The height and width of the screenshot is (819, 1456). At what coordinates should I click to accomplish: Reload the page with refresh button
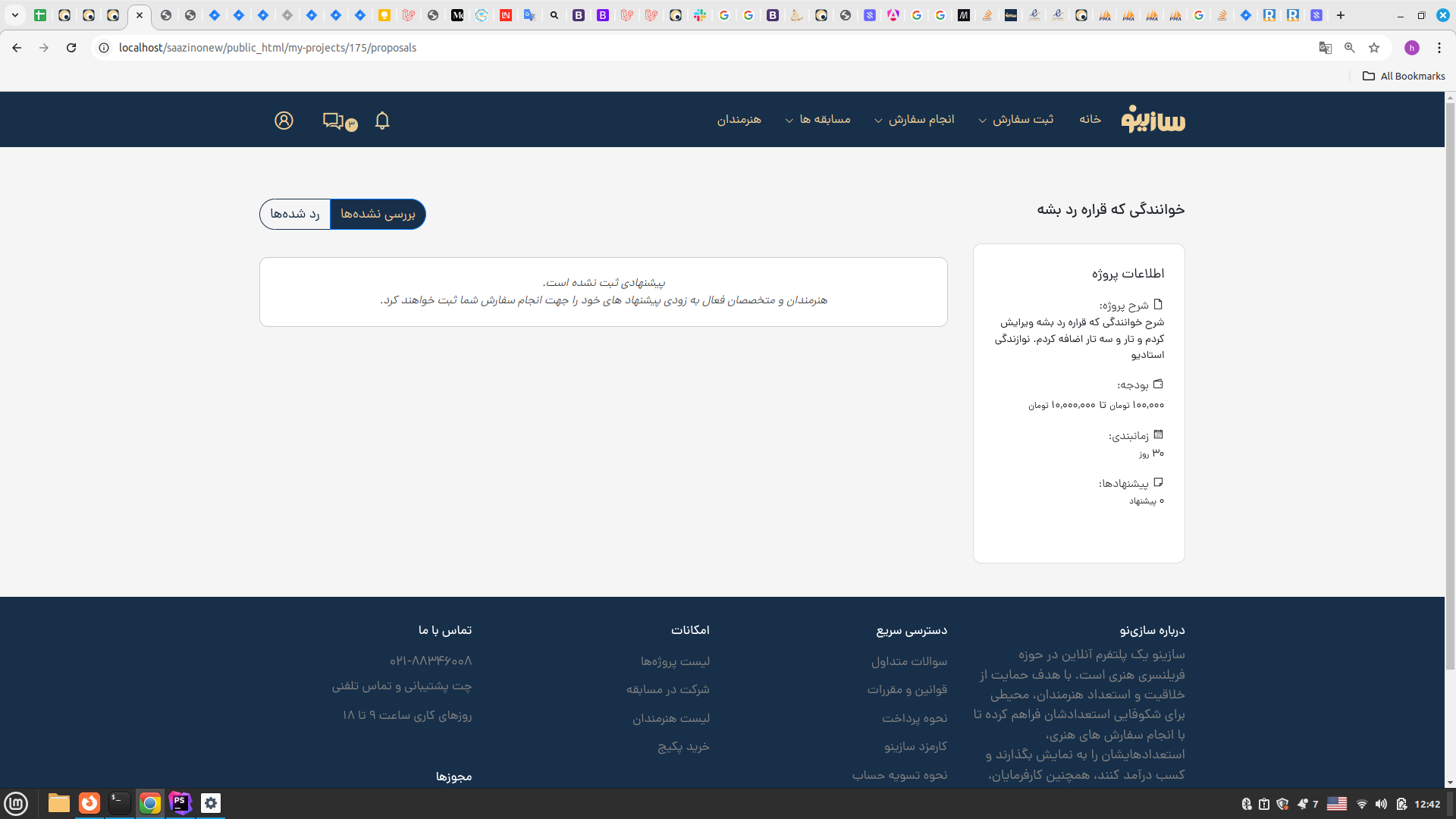coord(71,48)
